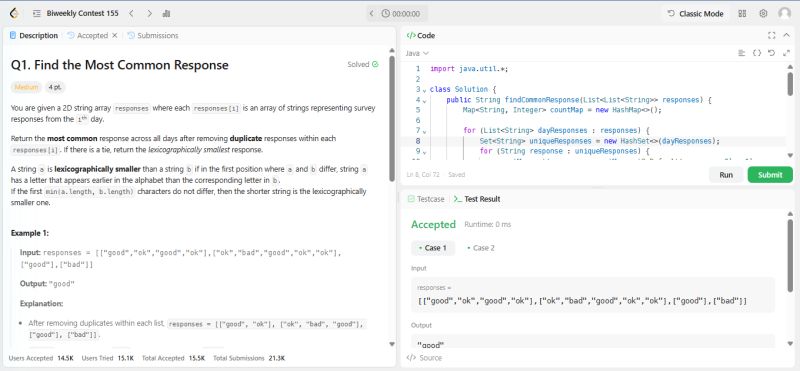
Task: Click the Example 1 heading
Action: click(x=30, y=233)
